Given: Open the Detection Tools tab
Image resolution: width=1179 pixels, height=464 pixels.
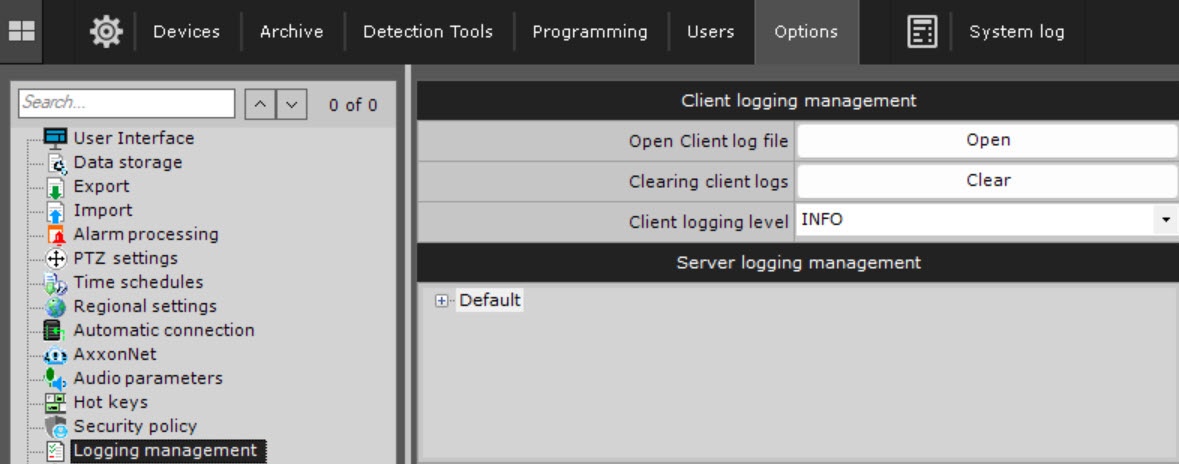Looking at the screenshot, I should 428,32.
